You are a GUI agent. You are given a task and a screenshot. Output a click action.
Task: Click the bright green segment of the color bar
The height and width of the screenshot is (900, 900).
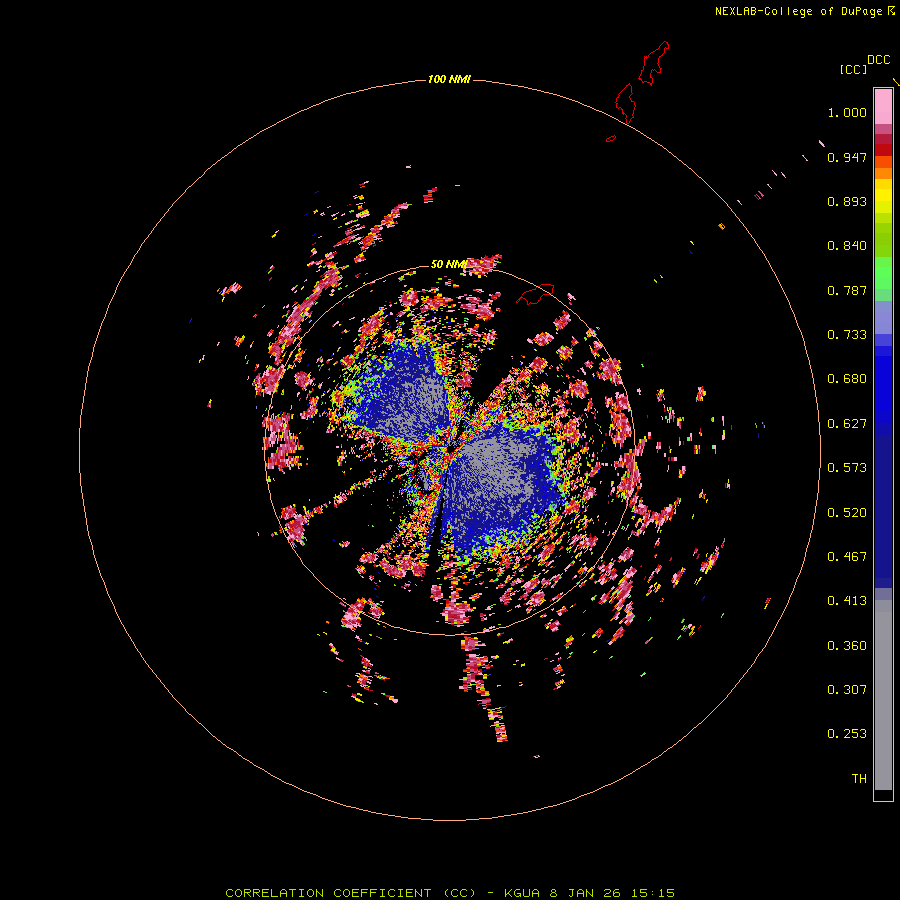point(883,273)
